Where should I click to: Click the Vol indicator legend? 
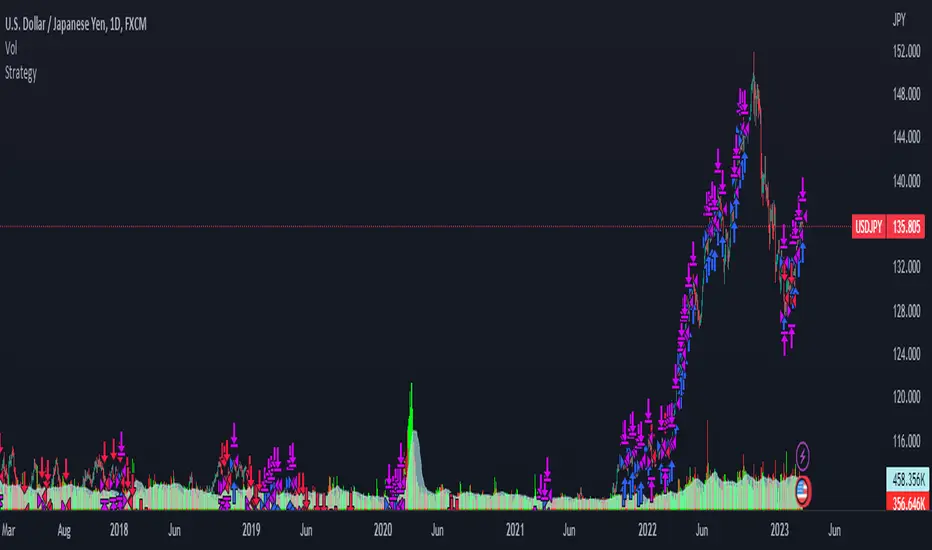[x=11, y=48]
